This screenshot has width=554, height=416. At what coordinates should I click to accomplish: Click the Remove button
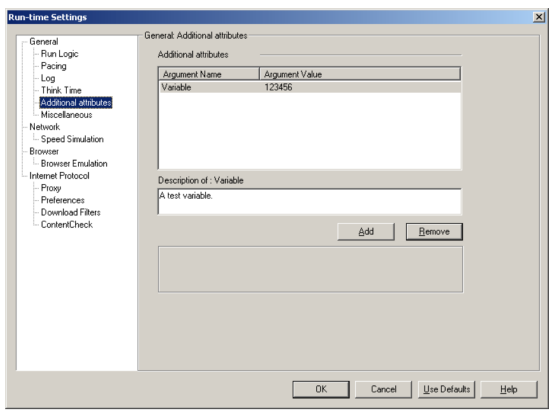[x=434, y=232]
